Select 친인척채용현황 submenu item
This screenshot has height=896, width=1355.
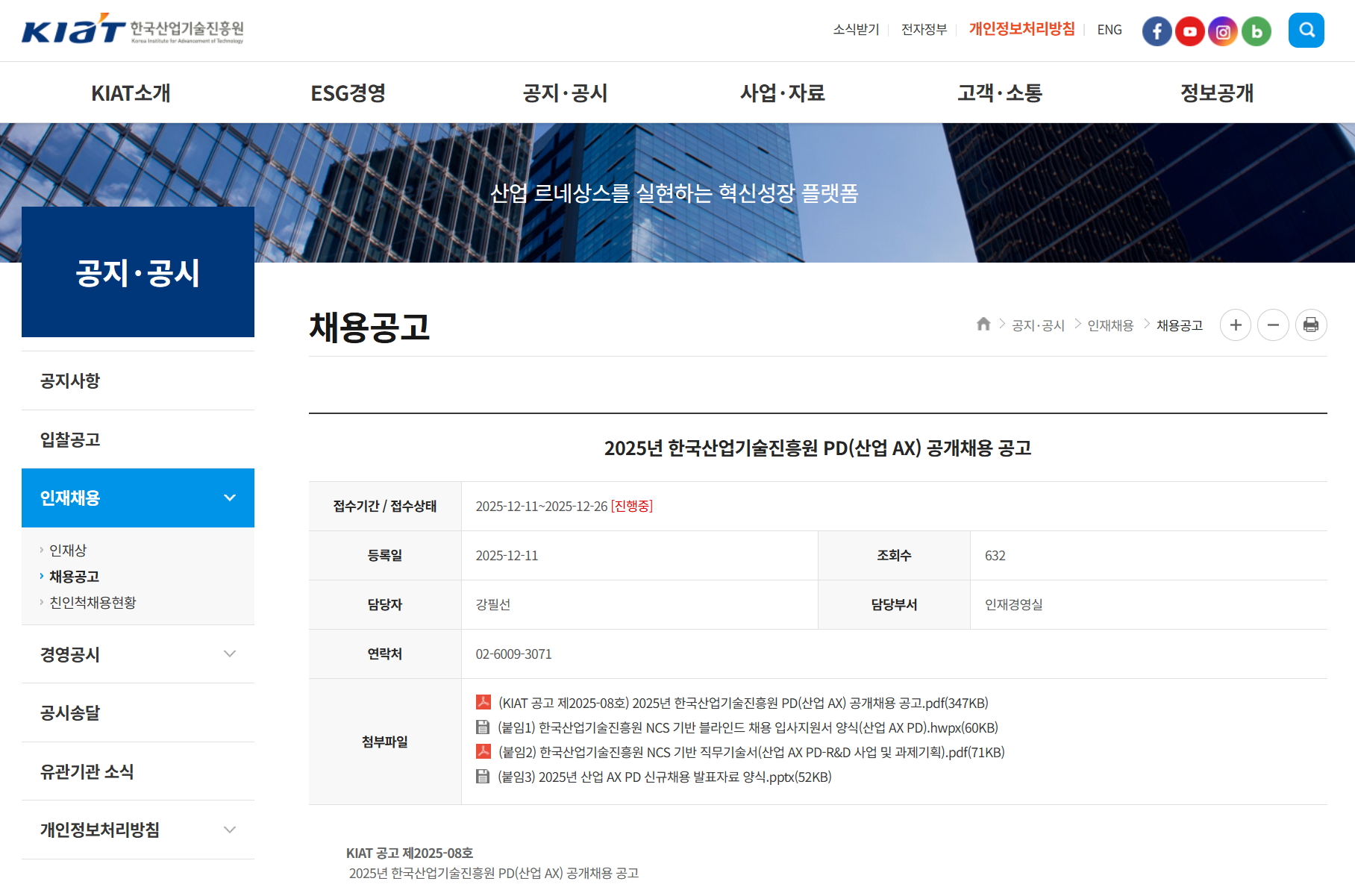[x=93, y=602]
